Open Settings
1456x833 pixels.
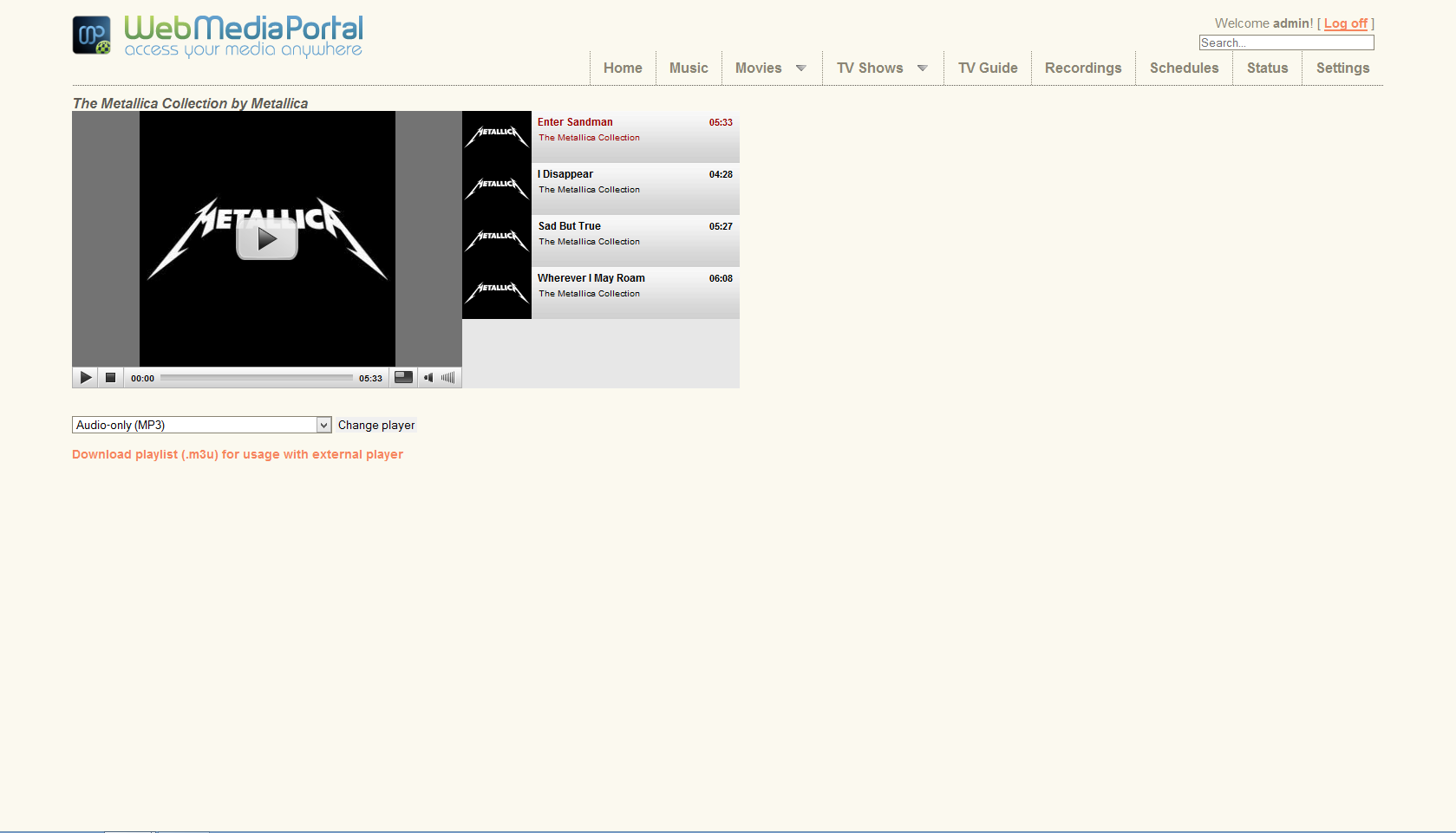tap(1342, 68)
